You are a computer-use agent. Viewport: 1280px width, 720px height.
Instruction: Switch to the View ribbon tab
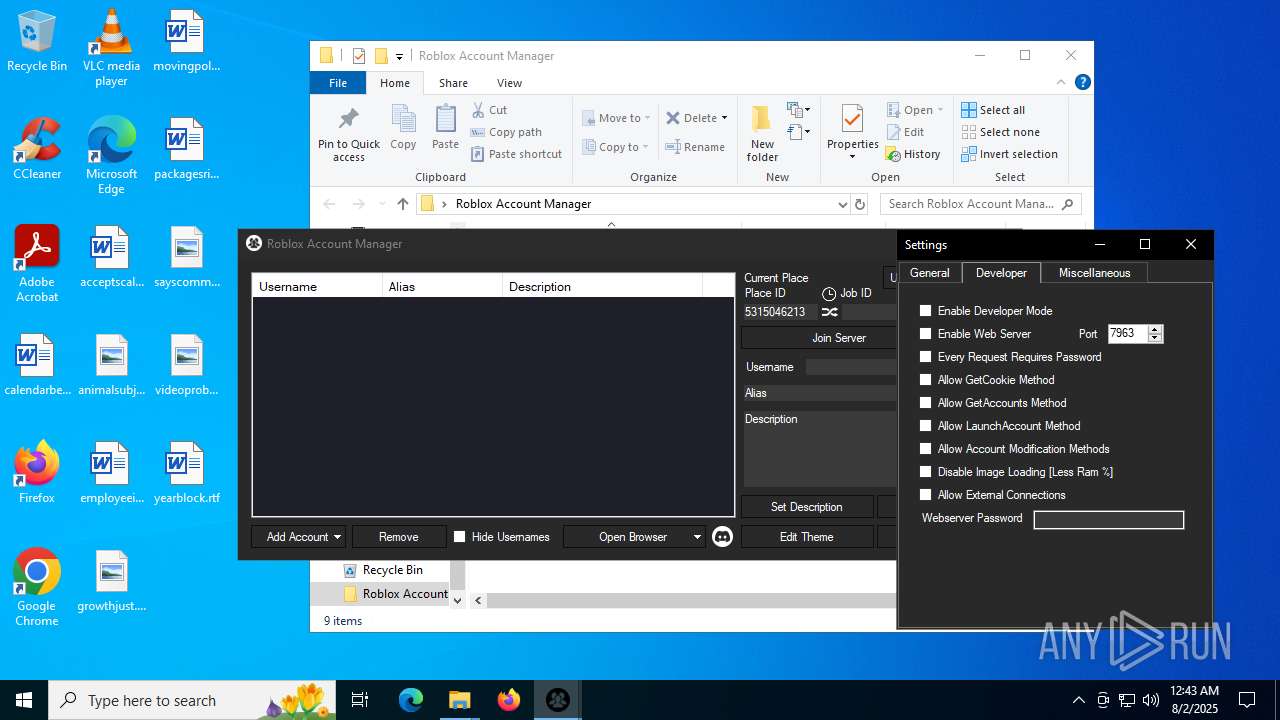(509, 83)
